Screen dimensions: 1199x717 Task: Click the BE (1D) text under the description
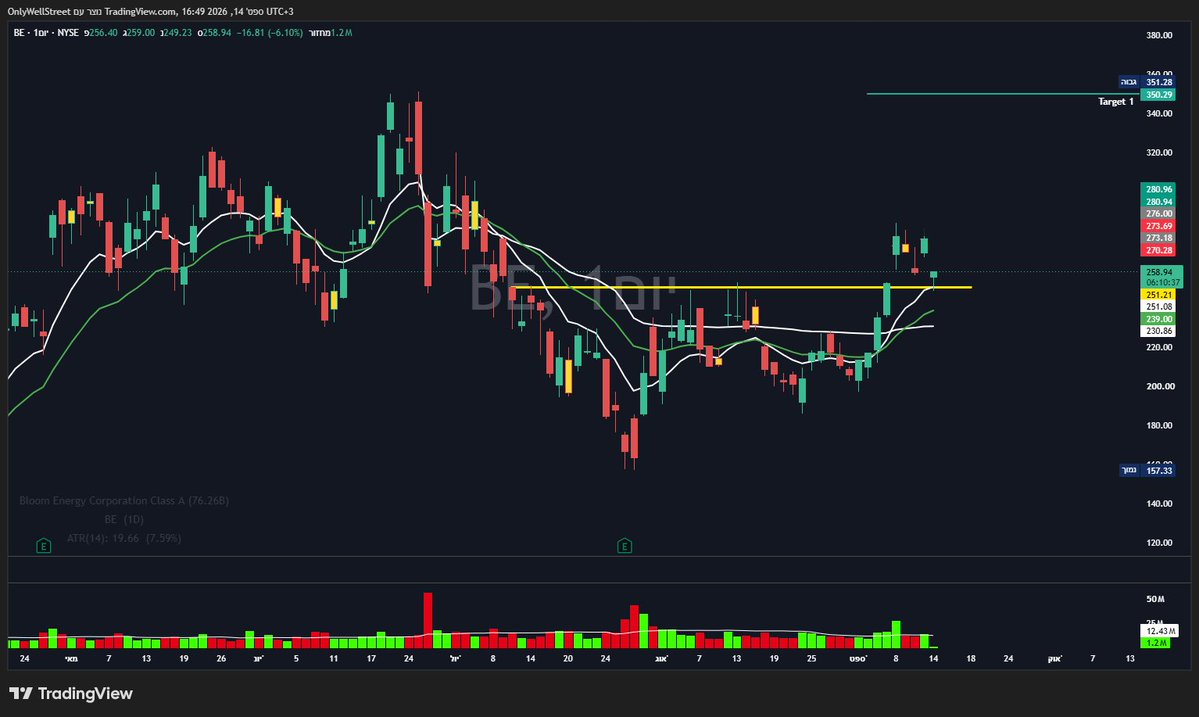124,519
